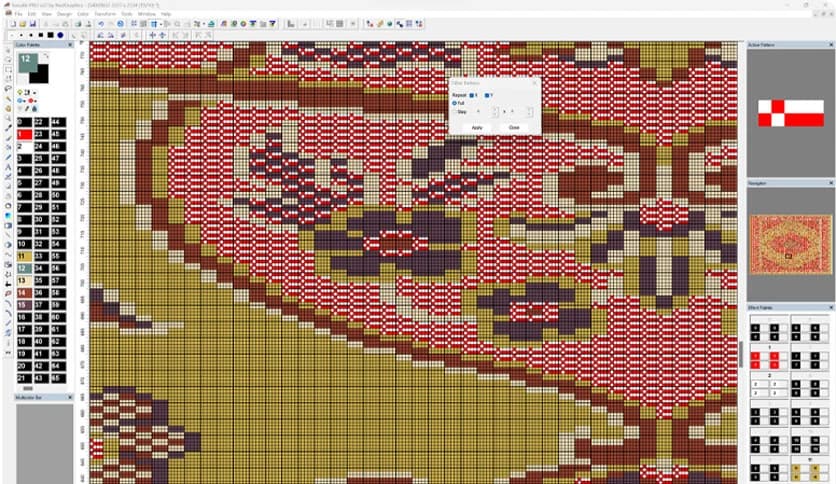Screen dimensions: 836x484
Task: Open the View menu
Action: [46, 14]
